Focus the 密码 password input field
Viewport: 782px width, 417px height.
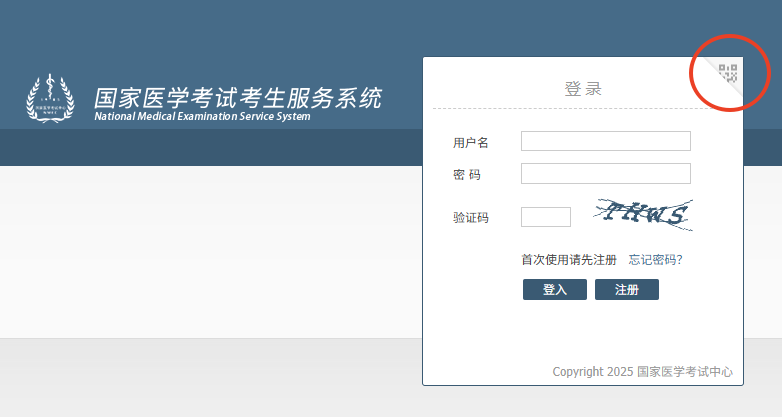click(x=605, y=174)
